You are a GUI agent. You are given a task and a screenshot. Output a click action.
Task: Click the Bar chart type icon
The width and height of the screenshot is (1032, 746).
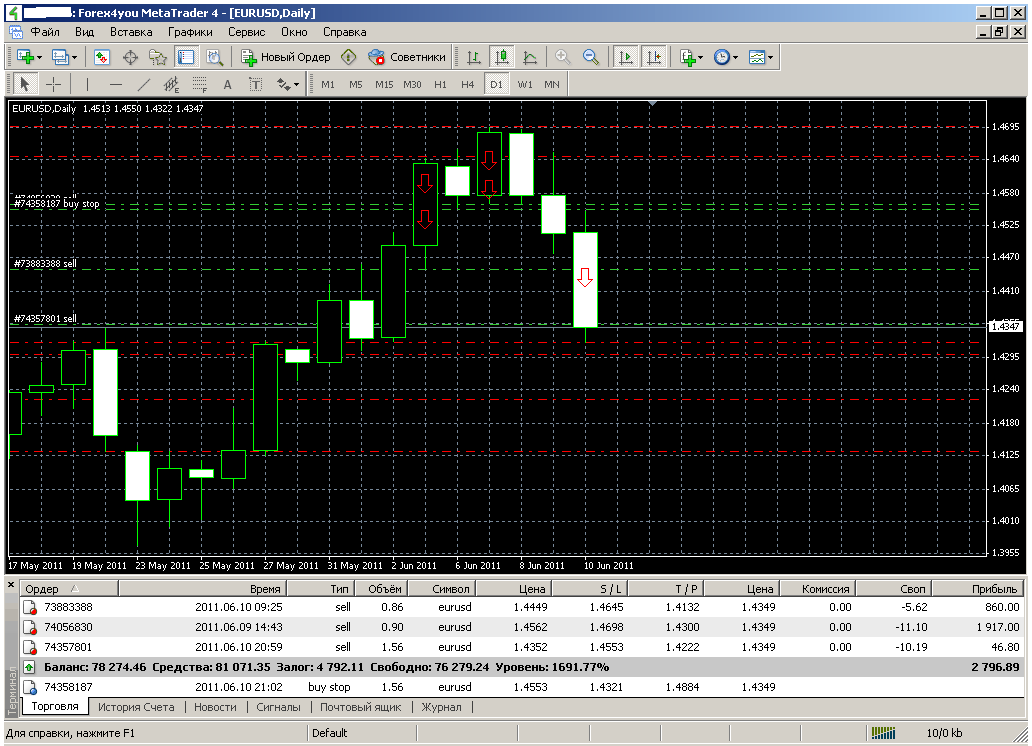474,58
